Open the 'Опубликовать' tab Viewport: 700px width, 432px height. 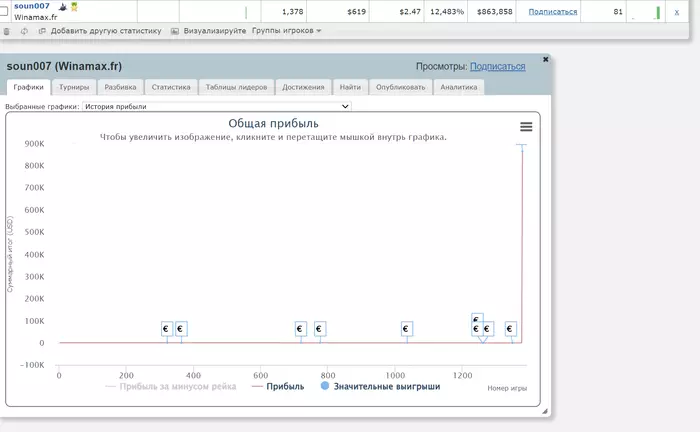tap(400, 87)
